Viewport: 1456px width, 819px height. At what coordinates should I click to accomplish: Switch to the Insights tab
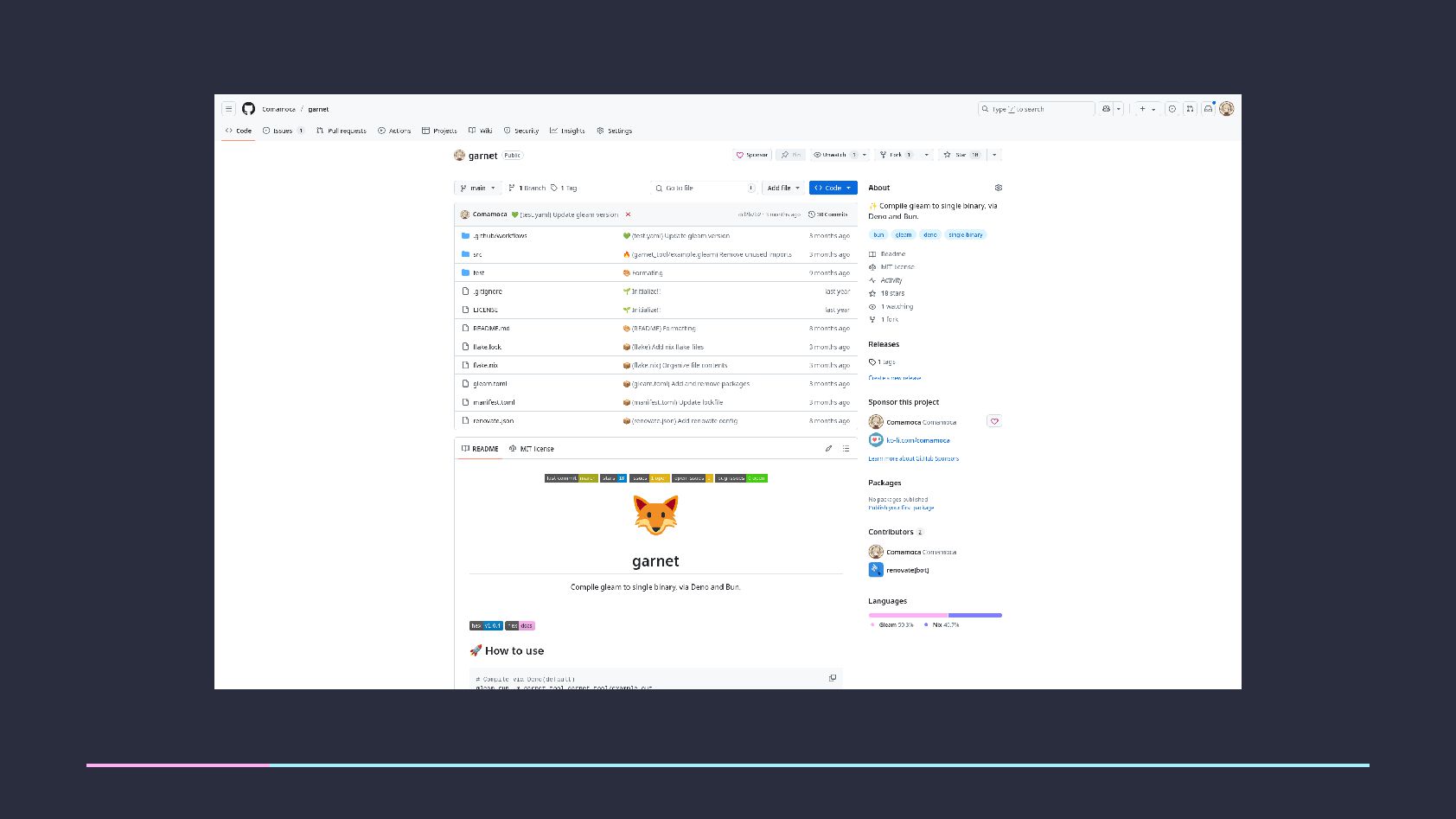pyautogui.click(x=567, y=131)
